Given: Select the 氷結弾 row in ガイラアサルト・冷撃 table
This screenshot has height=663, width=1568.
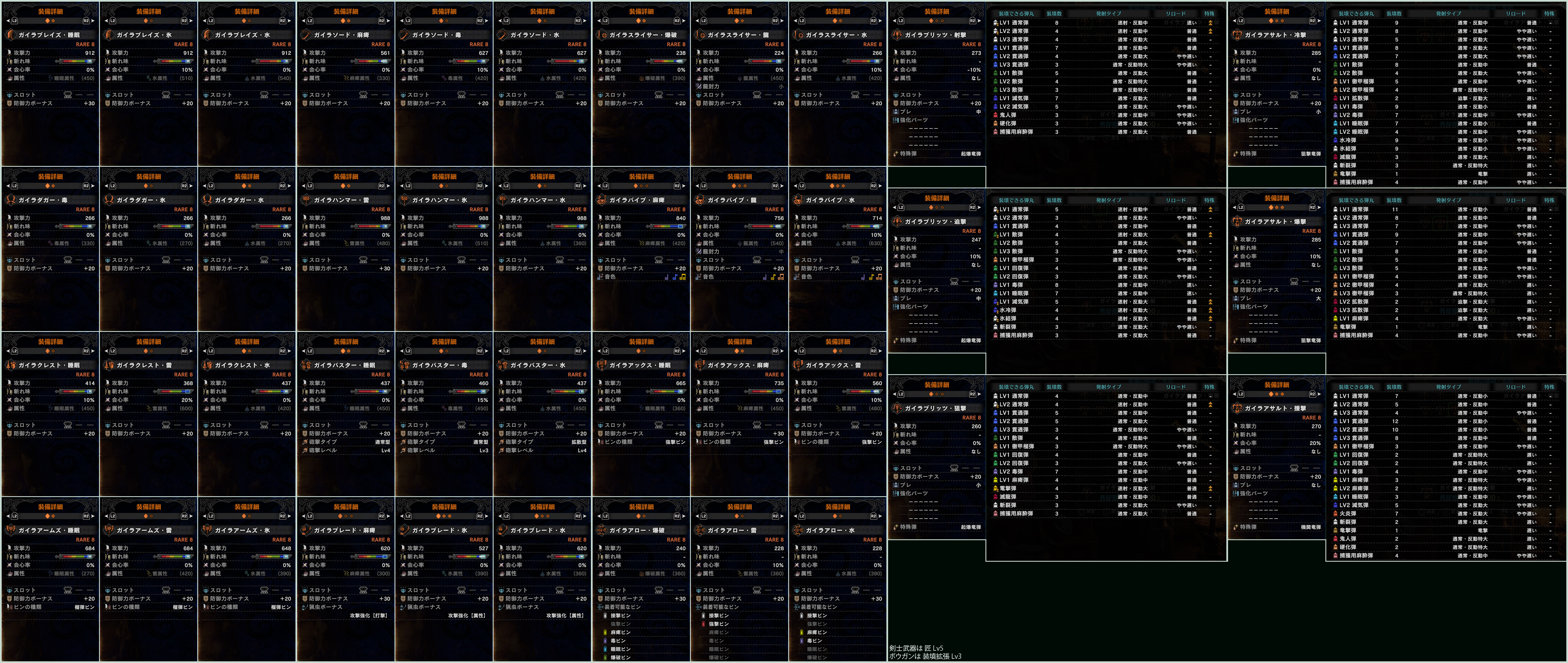Looking at the screenshot, I should pyautogui.click(x=1446, y=149).
